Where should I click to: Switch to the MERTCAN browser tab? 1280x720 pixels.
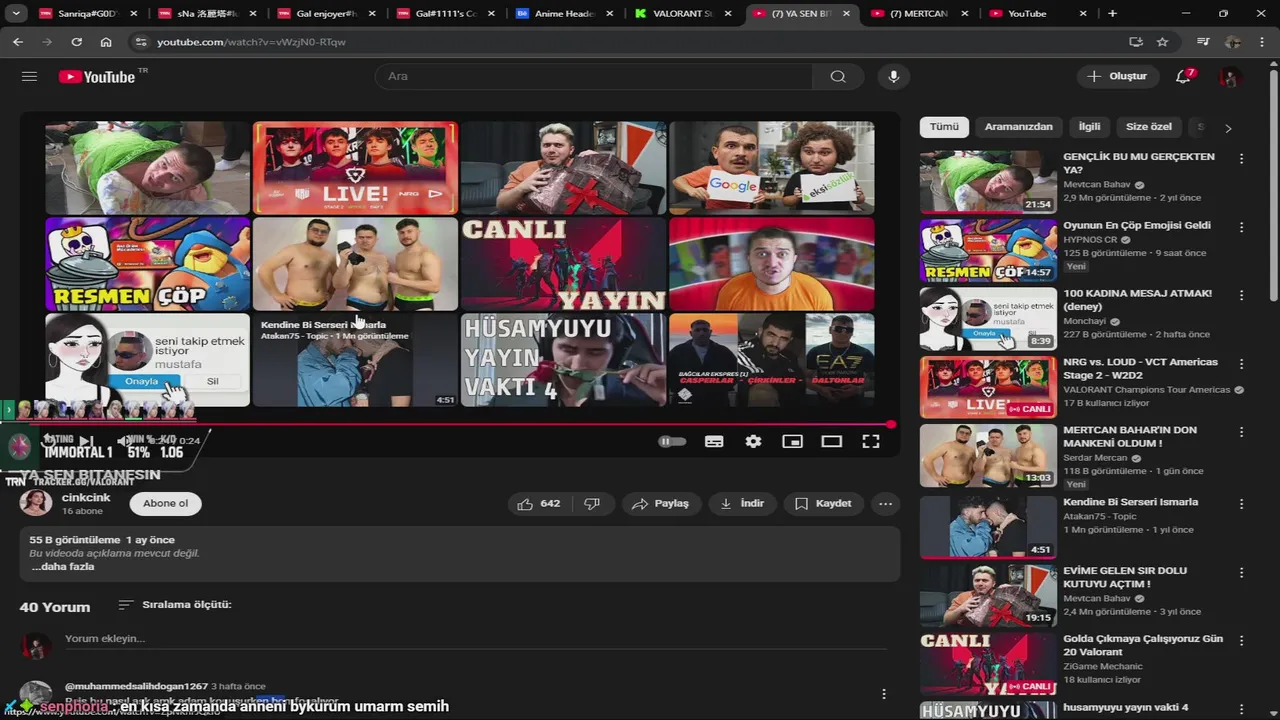coord(920,14)
